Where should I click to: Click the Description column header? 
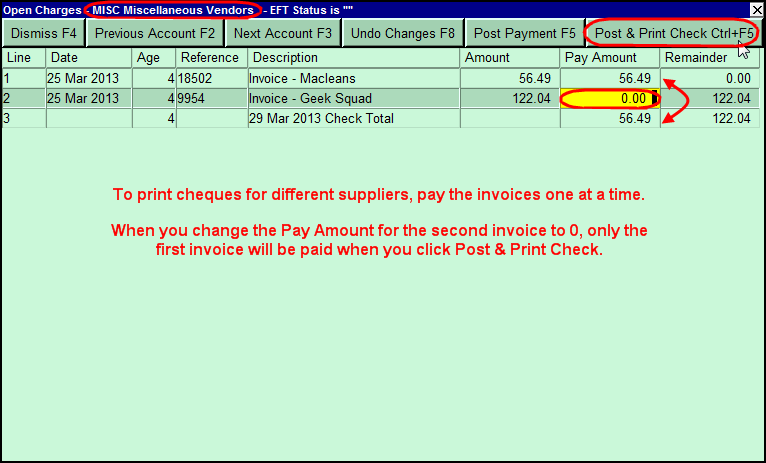[x=354, y=58]
